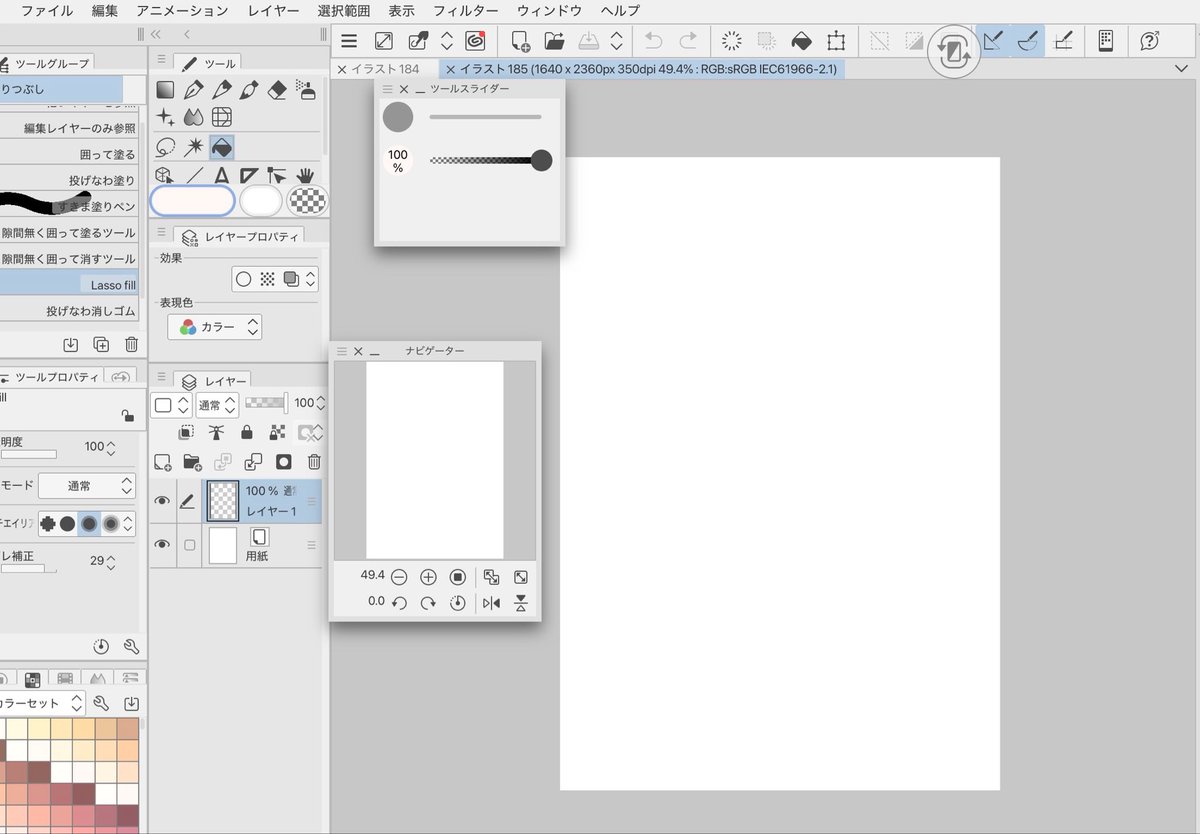Select the Eraser tool icon

click(x=278, y=91)
